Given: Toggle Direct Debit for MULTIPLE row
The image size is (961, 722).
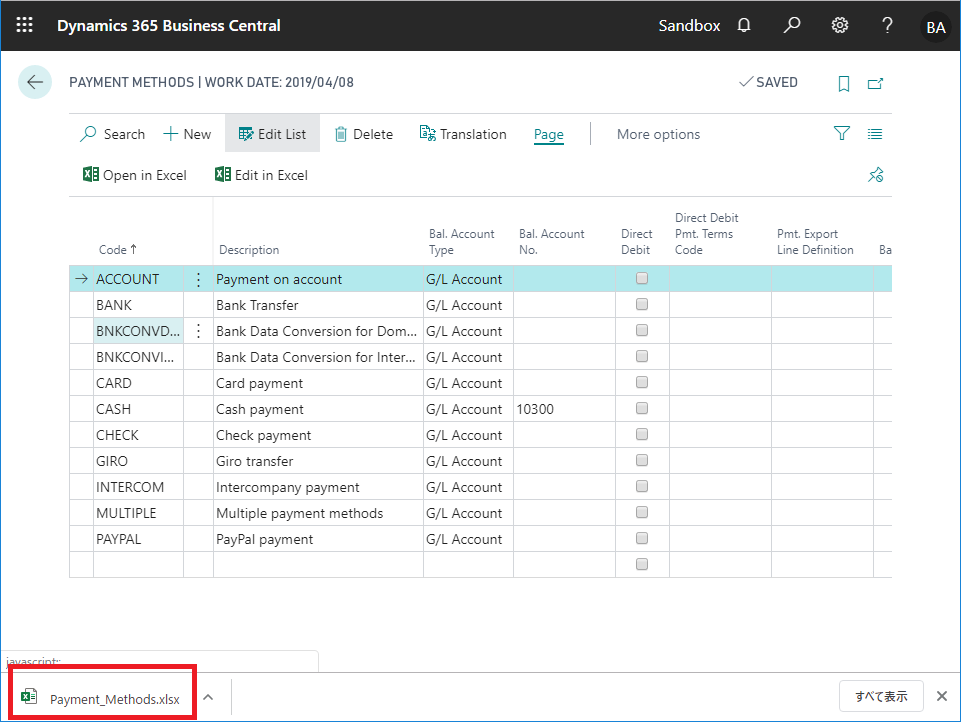Looking at the screenshot, I should (642, 512).
